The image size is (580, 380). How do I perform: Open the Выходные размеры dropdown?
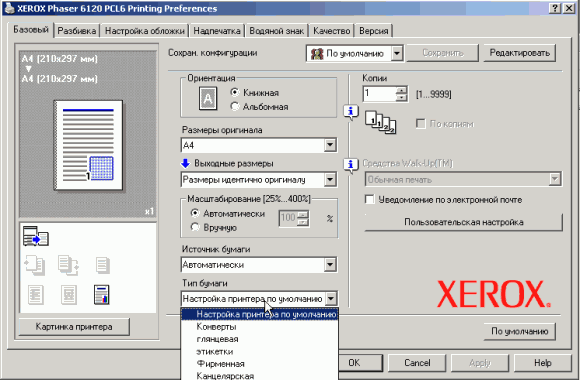[x=330, y=180]
